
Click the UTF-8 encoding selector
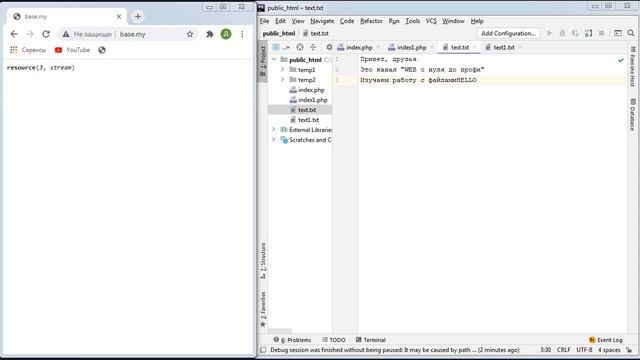coord(584,350)
